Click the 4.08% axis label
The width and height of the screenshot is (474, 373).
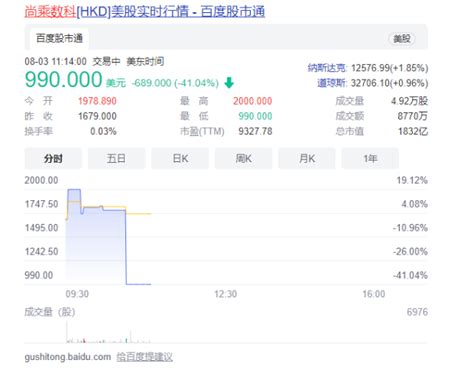[414, 204]
